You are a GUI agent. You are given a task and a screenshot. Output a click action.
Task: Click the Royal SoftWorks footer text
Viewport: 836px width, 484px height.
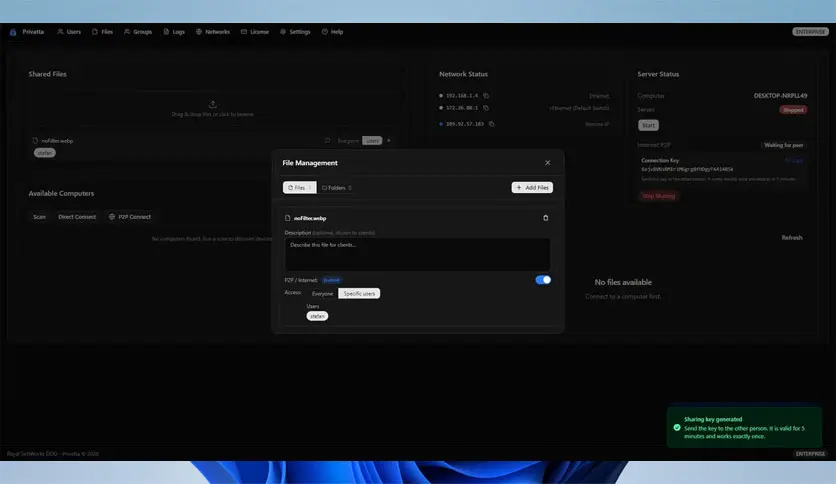(53, 454)
